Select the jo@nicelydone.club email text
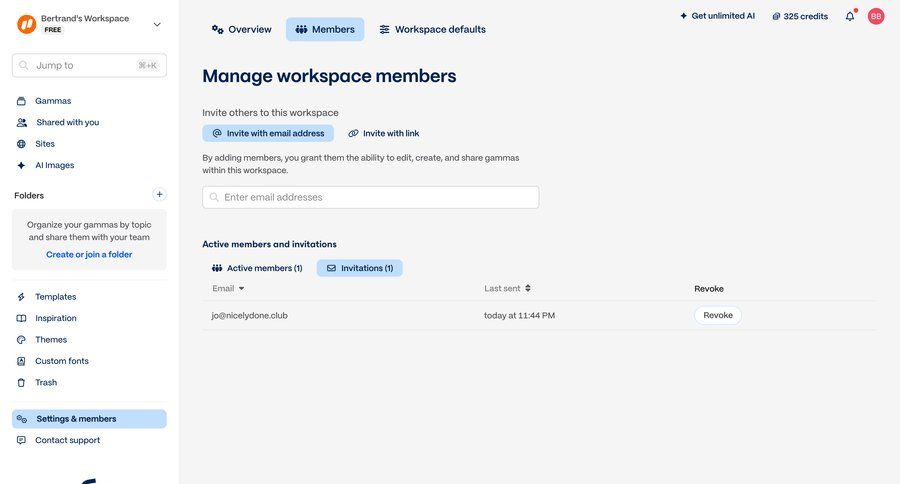This screenshot has height=484, width=900. coord(250,316)
